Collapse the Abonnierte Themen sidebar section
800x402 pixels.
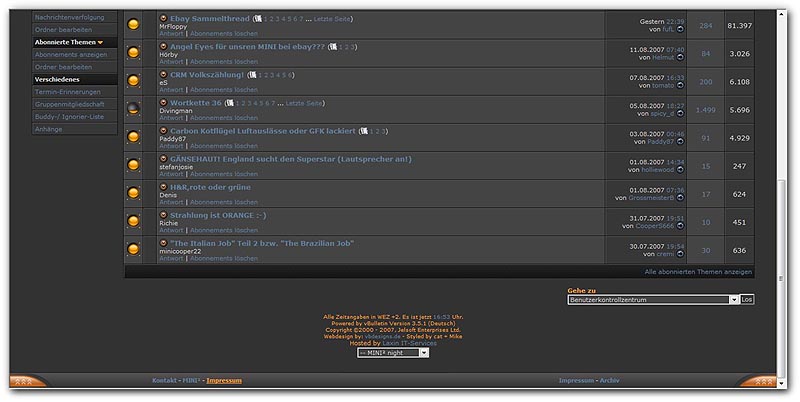[101, 42]
